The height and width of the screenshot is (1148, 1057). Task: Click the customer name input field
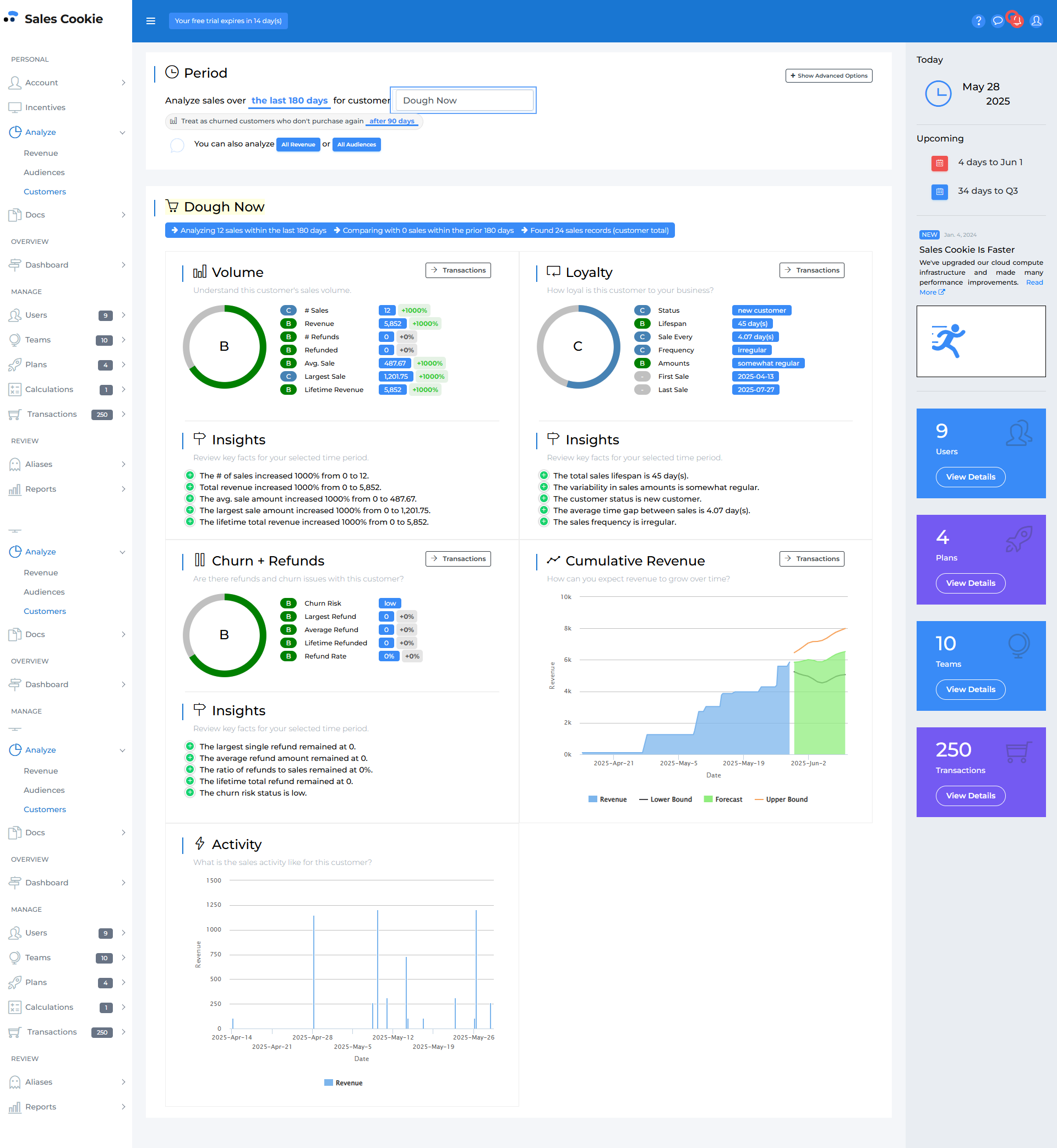pyautogui.click(x=464, y=101)
